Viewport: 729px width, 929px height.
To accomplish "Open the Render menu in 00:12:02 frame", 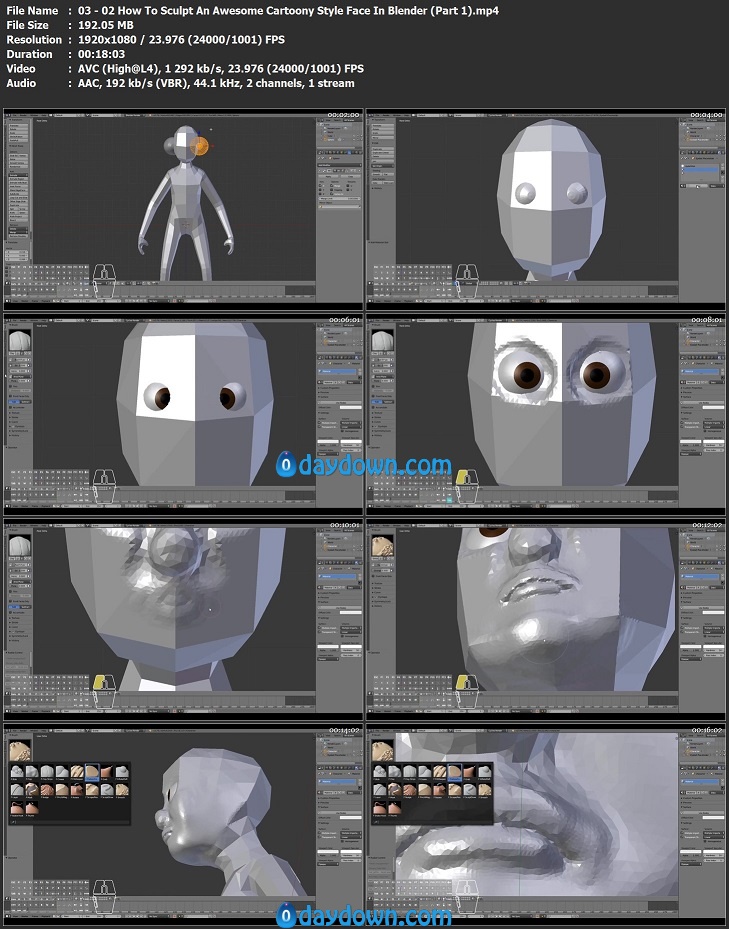I will (x=386, y=526).
